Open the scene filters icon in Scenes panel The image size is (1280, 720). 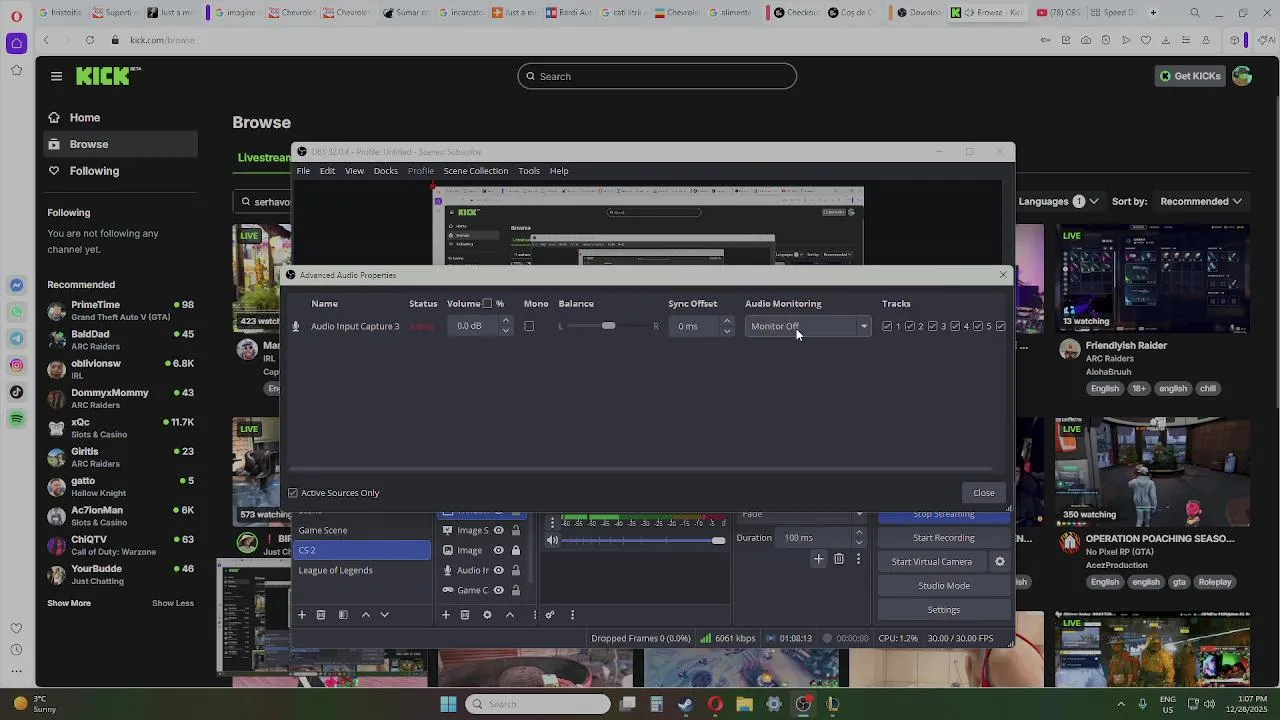(343, 615)
